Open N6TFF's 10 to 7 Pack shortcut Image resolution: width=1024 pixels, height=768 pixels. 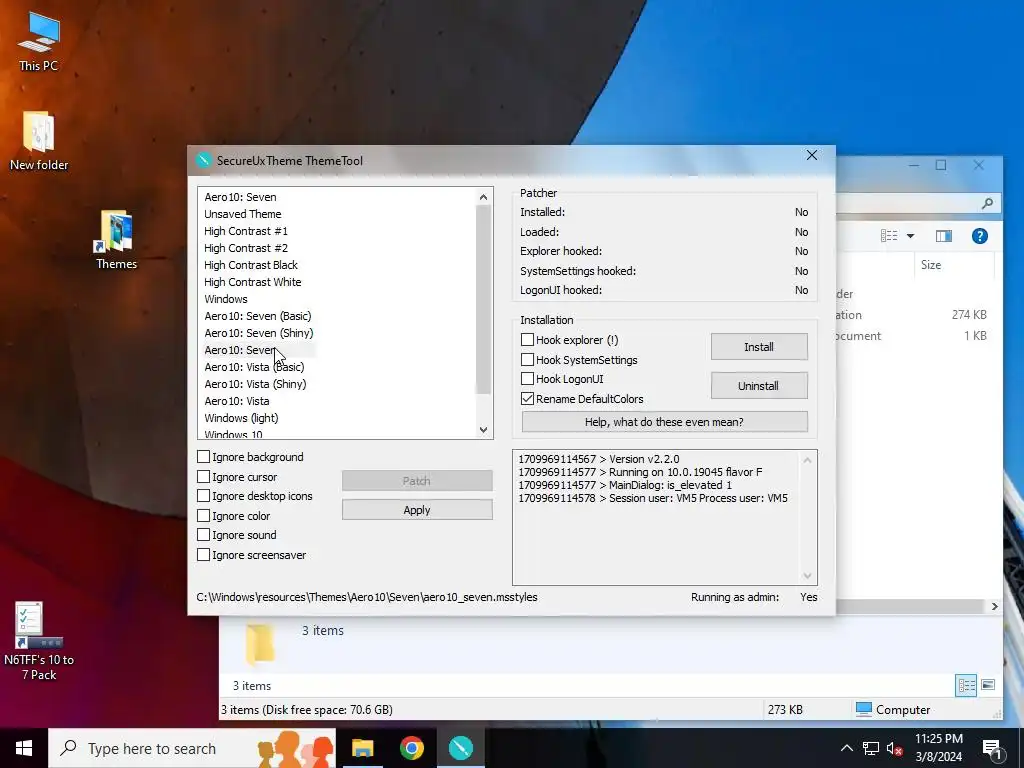(x=39, y=640)
